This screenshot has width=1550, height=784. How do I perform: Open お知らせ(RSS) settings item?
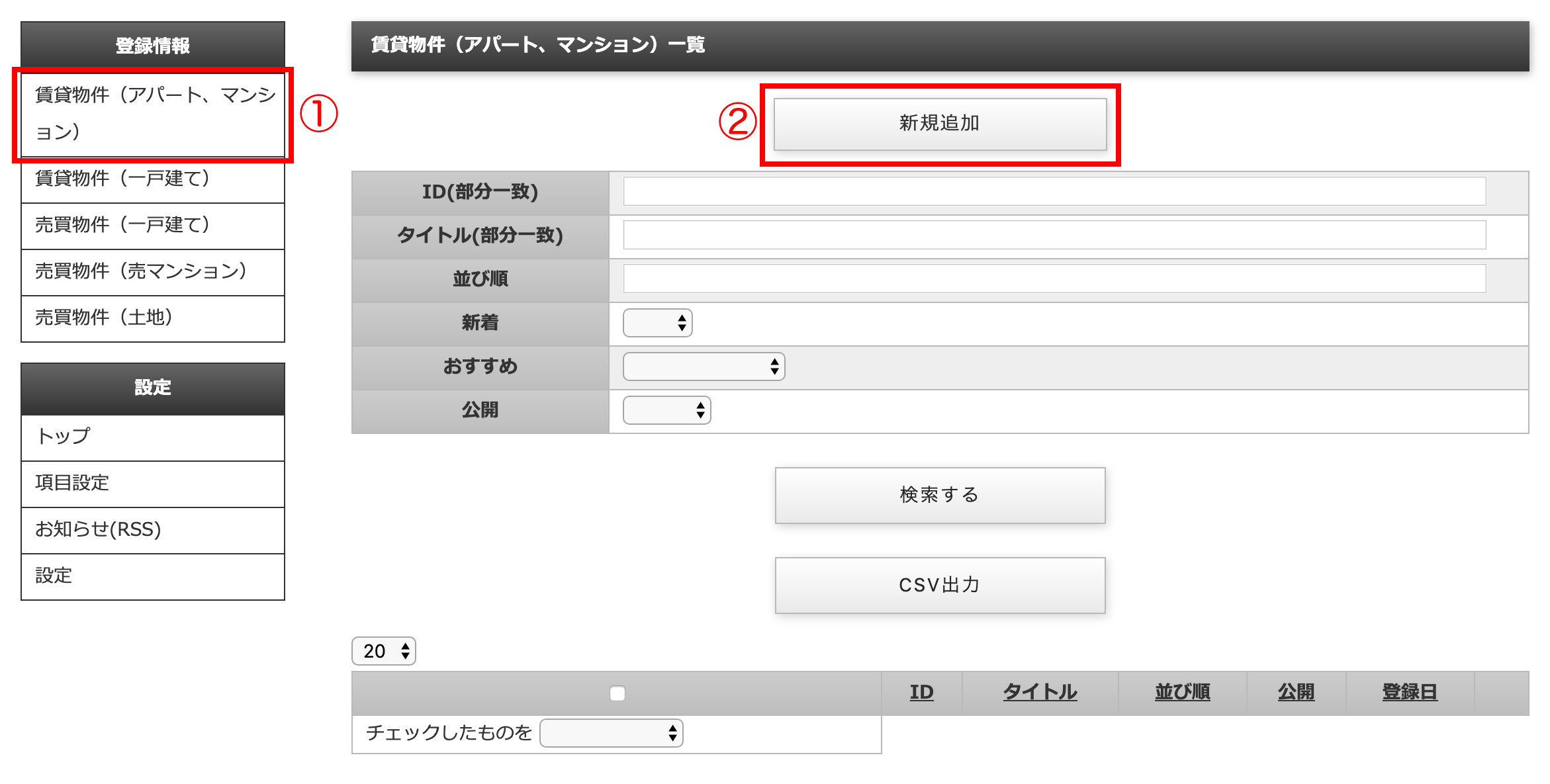pos(152,529)
